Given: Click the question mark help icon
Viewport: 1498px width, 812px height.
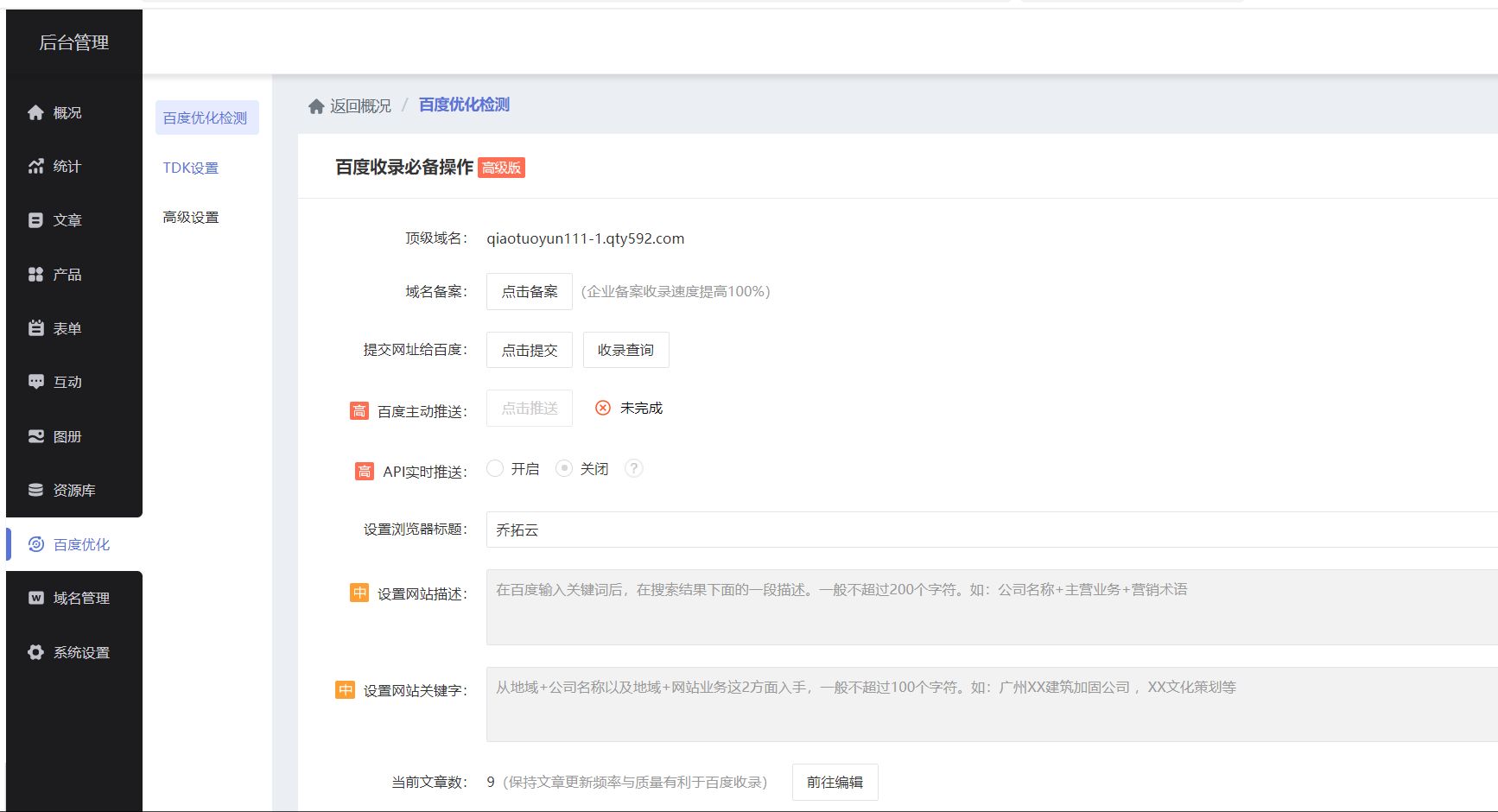Looking at the screenshot, I should tap(634, 468).
